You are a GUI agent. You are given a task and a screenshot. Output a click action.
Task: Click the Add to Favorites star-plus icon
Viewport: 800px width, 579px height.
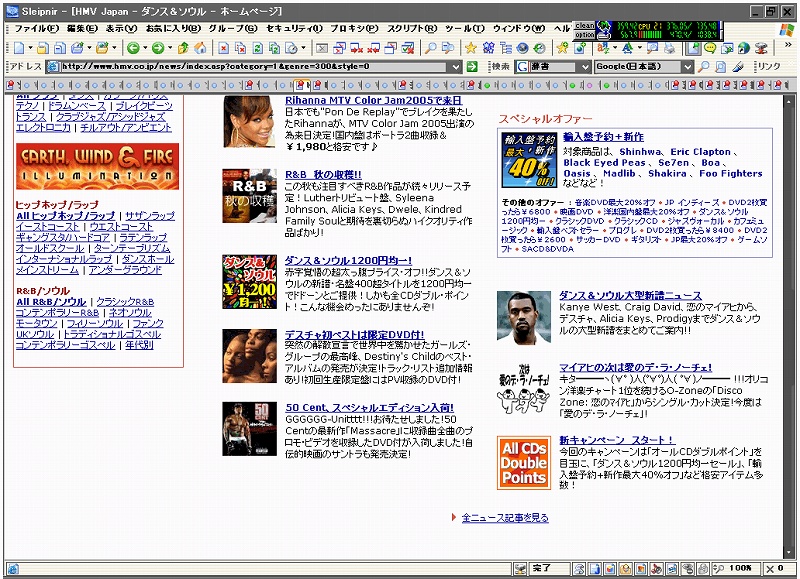pyautogui.click(x=562, y=48)
